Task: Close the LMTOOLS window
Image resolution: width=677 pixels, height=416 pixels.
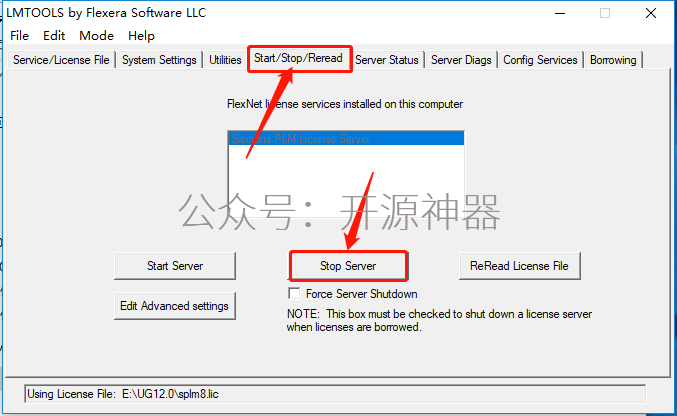Action: [x=651, y=13]
